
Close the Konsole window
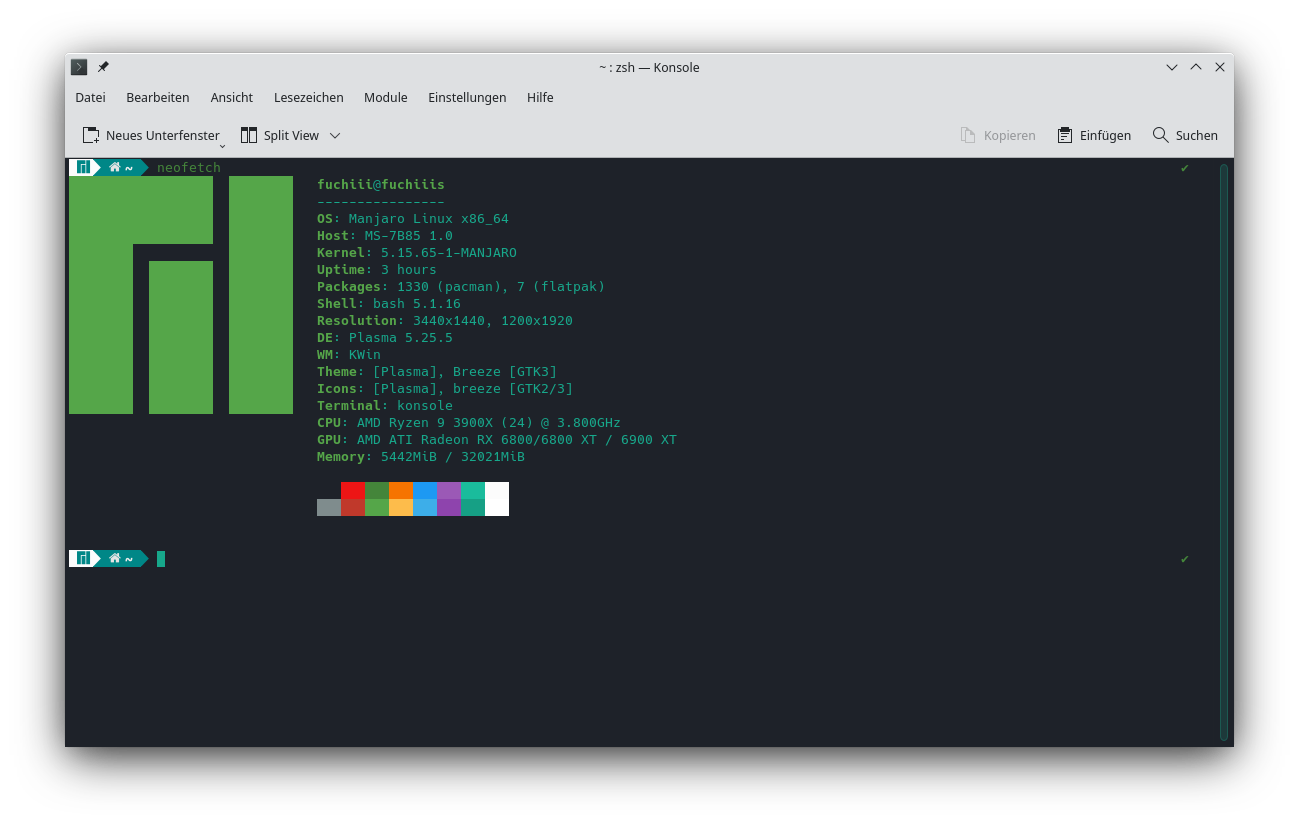(1220, 67)
